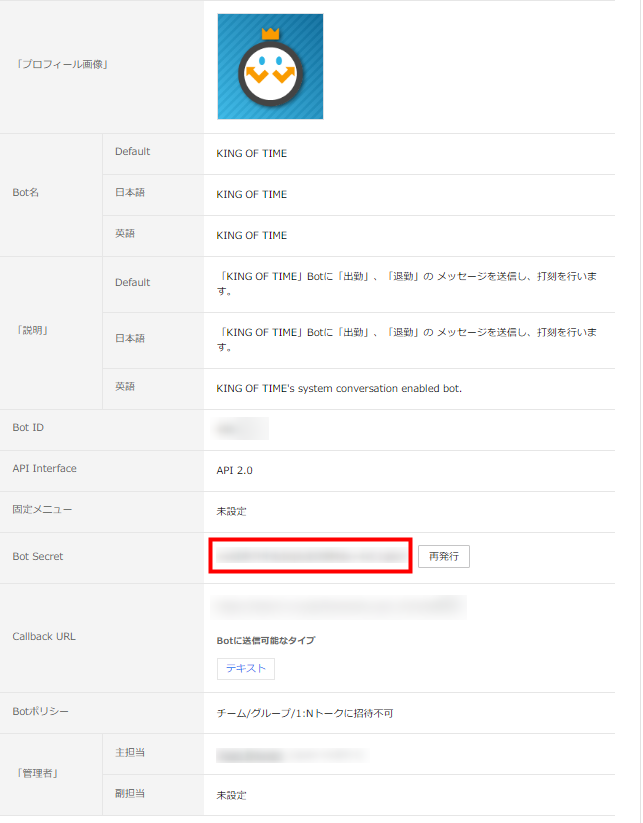Click the API 2.0 value
The height and width of the screenshot is (823, 643).
tap(234, 470)
